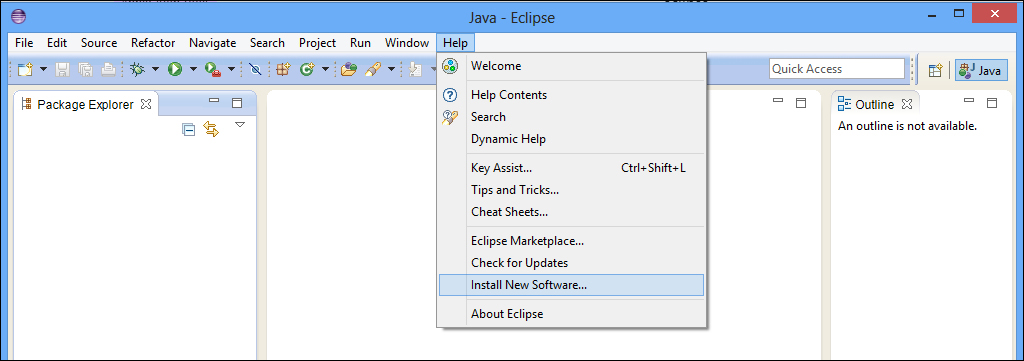
Task: Open the Source menu
Action: tap(99, 43)
